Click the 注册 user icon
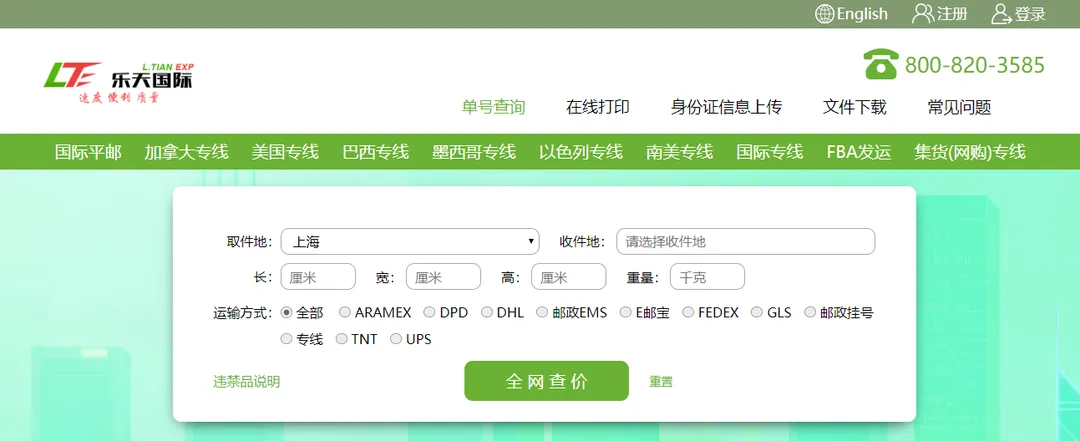This screenshot has width=1080, height=441. (923, 14)
